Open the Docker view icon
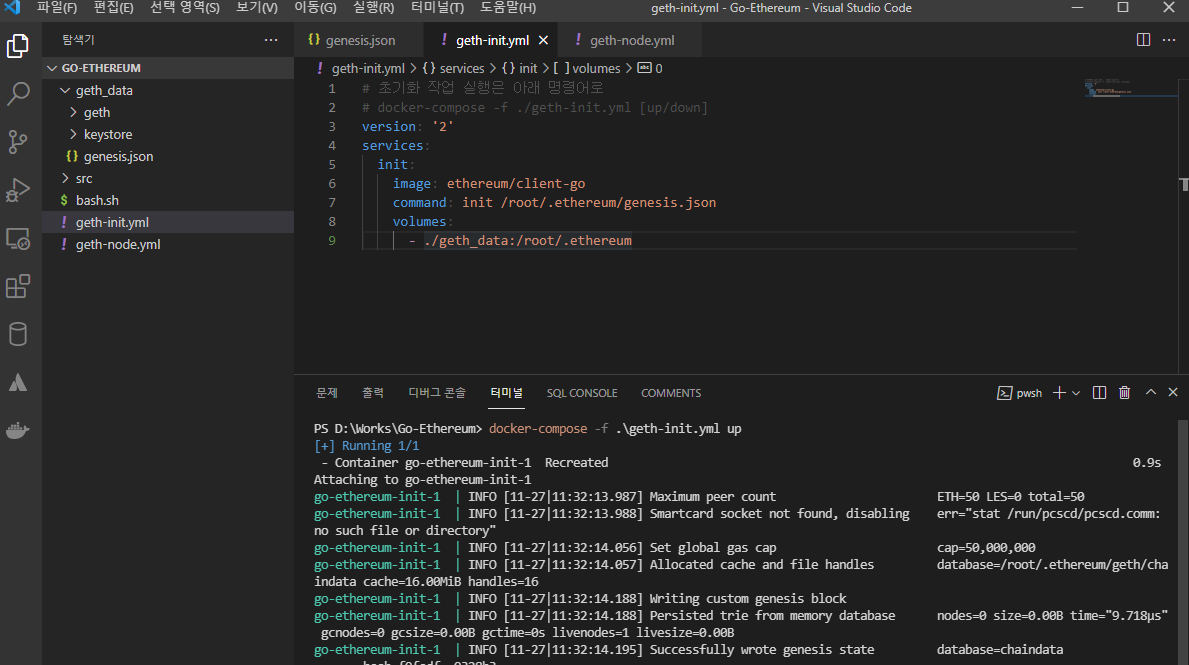1189x665 pixels. pyautogui.click(x=17, y=430)
